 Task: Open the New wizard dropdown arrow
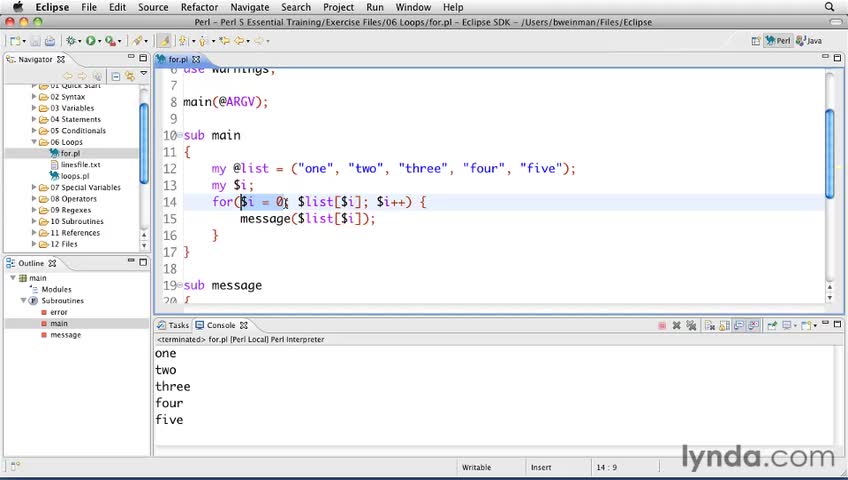[x=24, y=41]
